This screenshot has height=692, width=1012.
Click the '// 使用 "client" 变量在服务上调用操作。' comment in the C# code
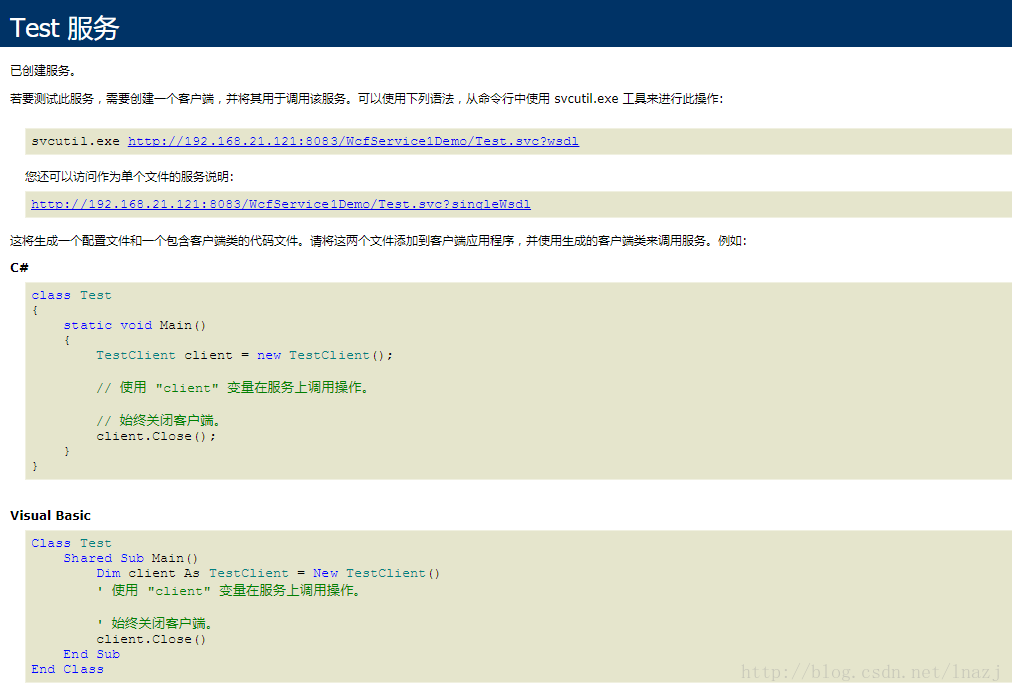click(x=232, y=387)
